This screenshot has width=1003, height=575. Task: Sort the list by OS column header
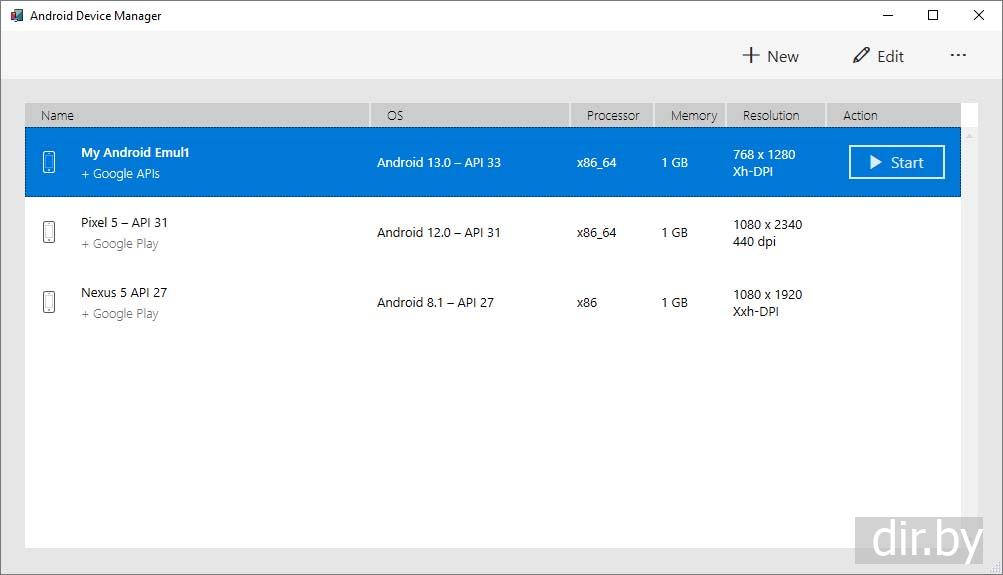click(x=395, y=115)
